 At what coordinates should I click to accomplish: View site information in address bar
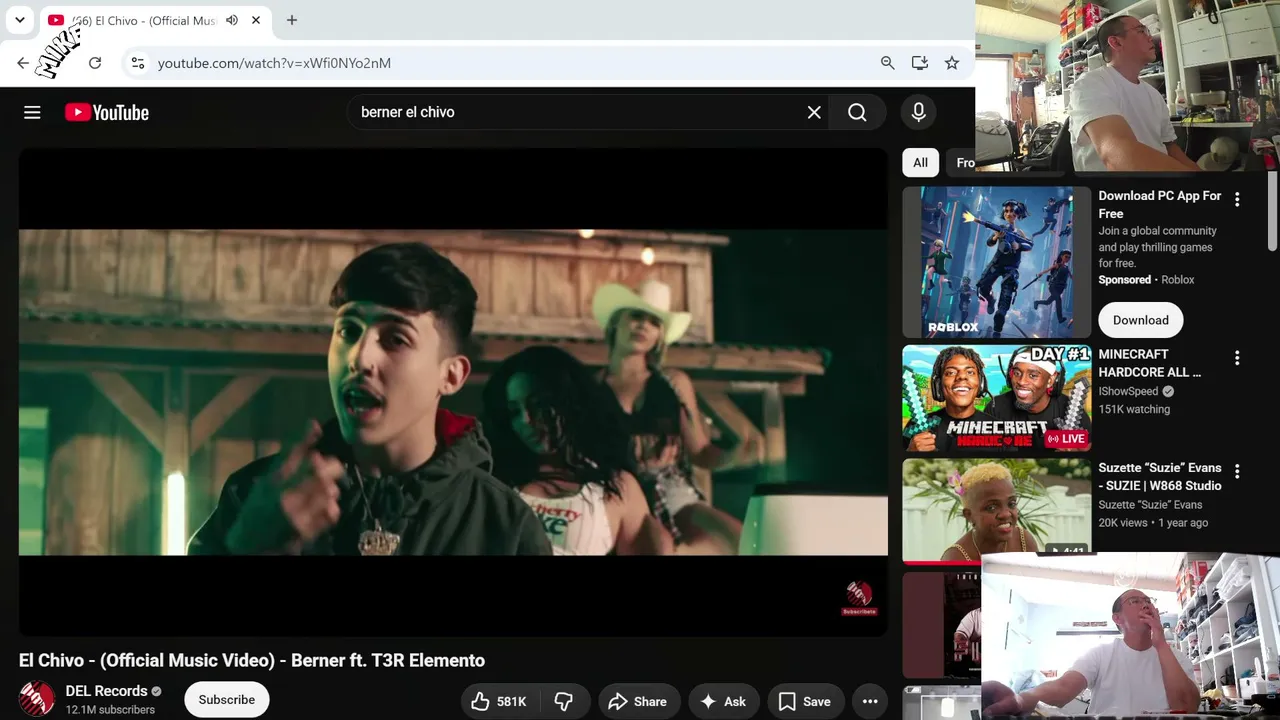(x=138, y=63)
